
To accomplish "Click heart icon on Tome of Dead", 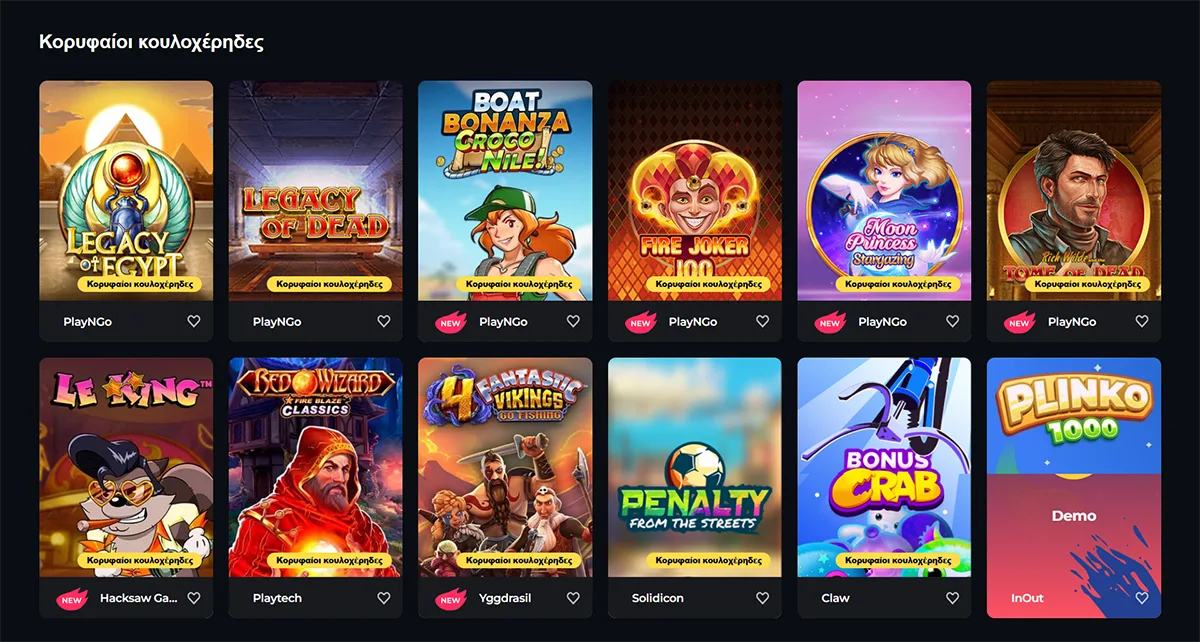I will [x=1141, y=322].
